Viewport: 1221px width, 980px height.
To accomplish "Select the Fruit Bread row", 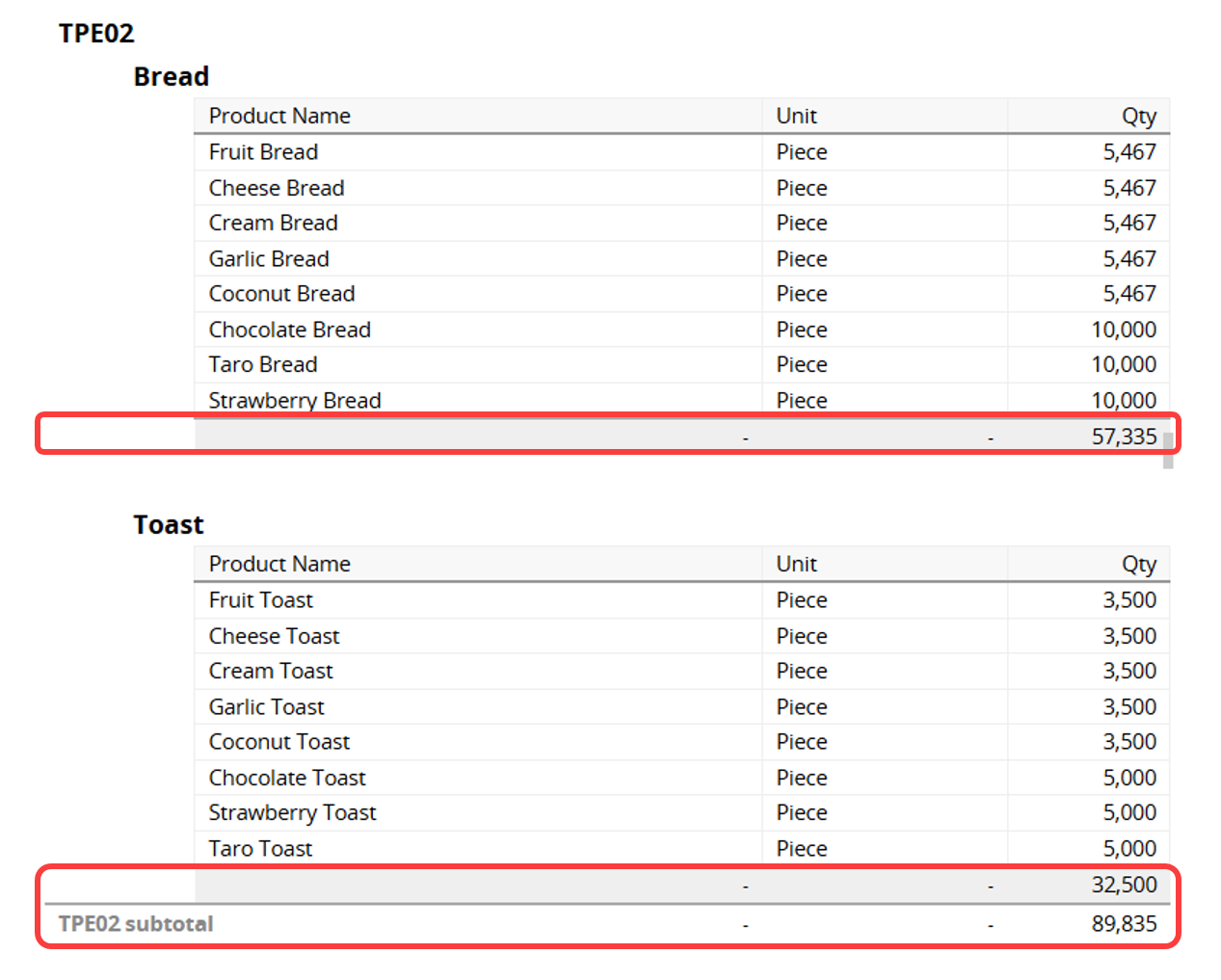I will click(x=681, y=152).
